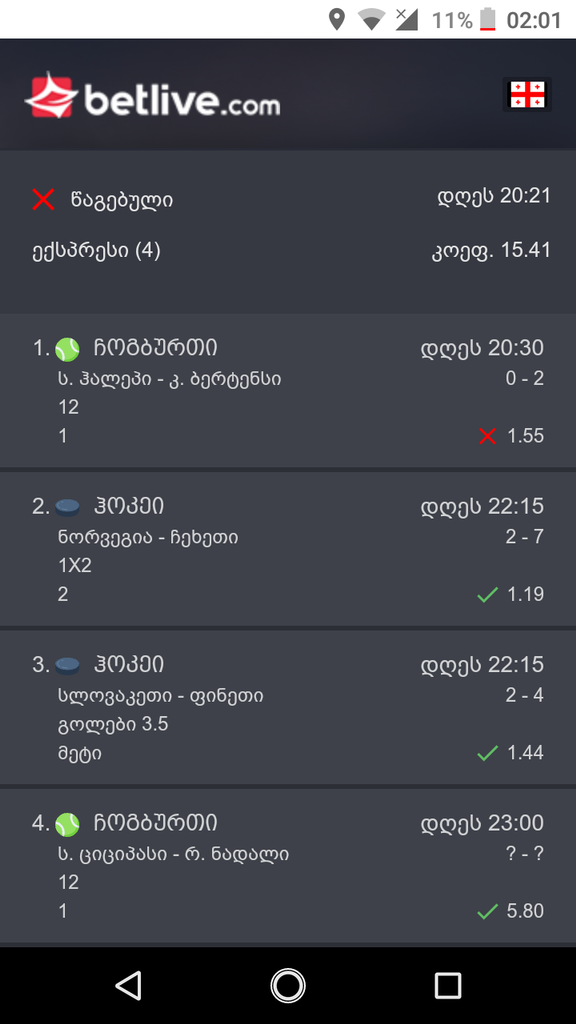Open the recent apps navigation button
The image size is (576, 1024).
pyautogui.click(x=447, y=985)
